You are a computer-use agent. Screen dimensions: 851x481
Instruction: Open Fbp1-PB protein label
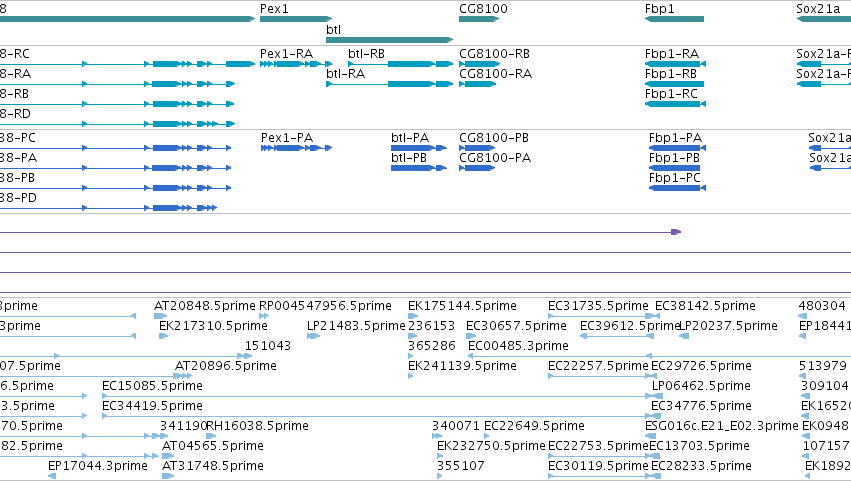point(674,157)
